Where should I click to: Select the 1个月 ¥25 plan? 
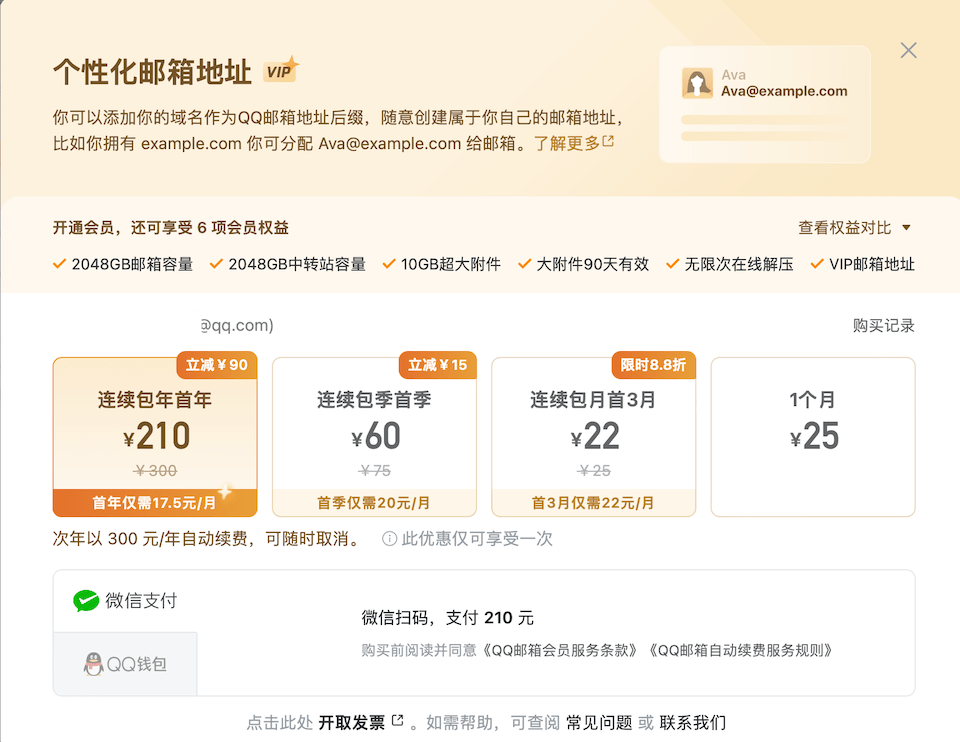812,437
